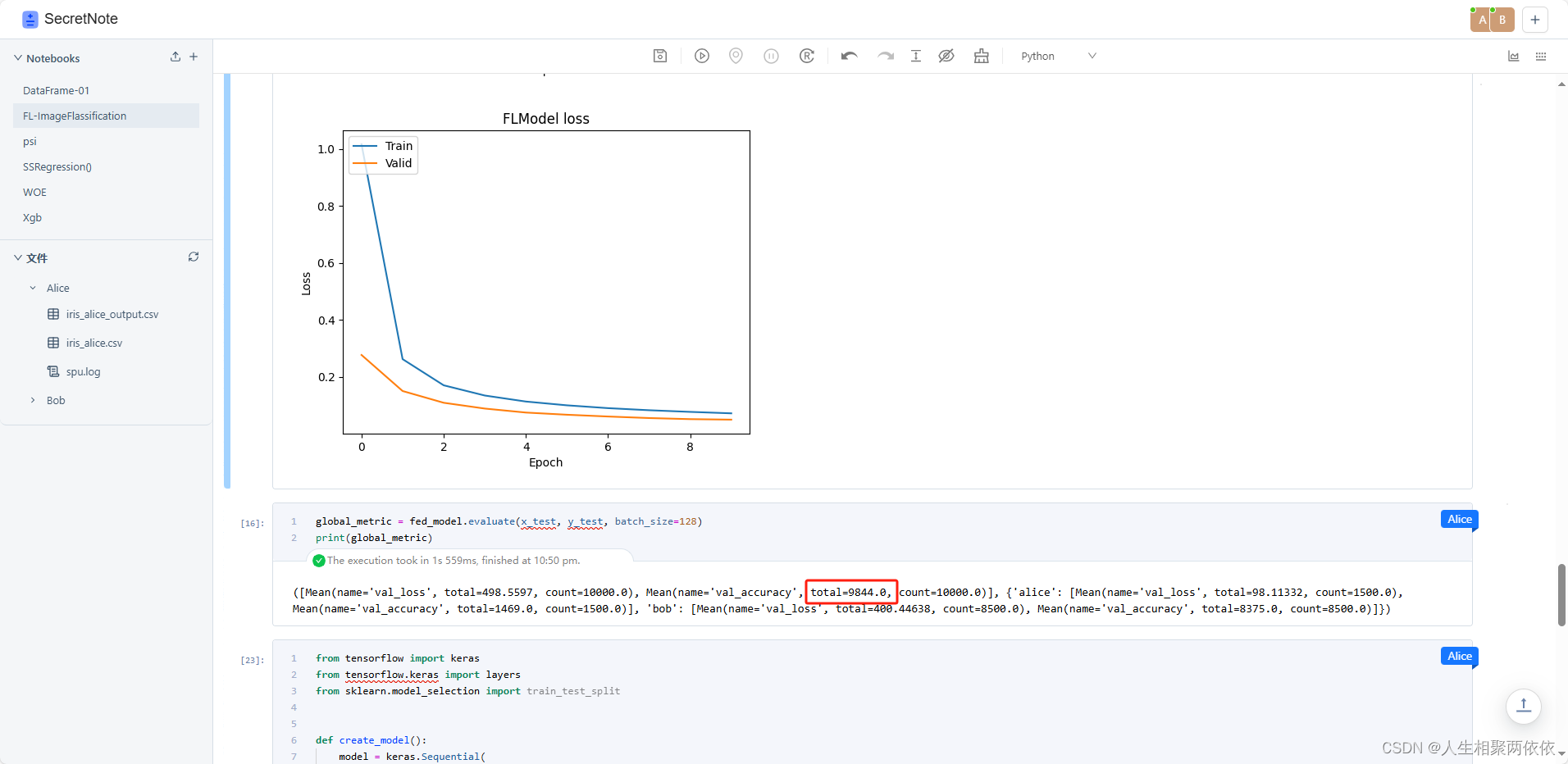This screenshot has height=764, width=1568.
Task: Redo the last action
Action: pos(886,56)
